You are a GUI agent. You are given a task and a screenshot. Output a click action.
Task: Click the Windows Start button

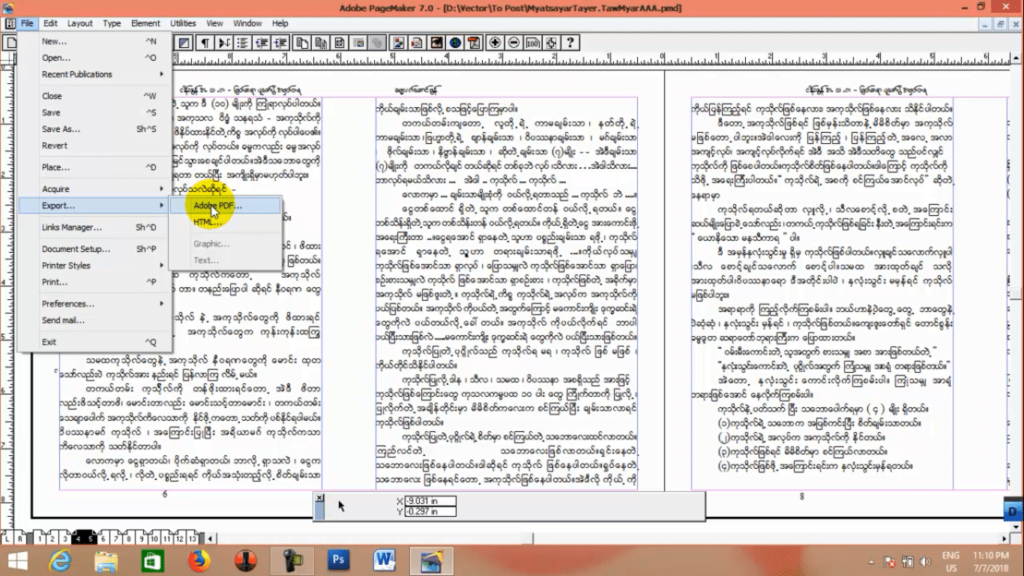tap(17, 560)
